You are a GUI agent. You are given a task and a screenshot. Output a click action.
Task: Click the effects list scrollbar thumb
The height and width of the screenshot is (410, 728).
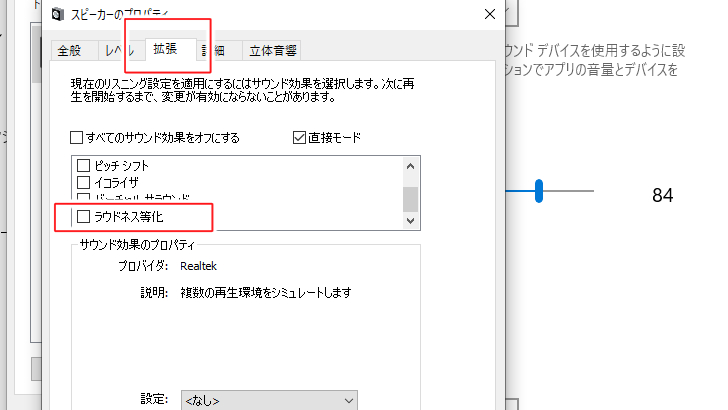click(x=410, y=199)
